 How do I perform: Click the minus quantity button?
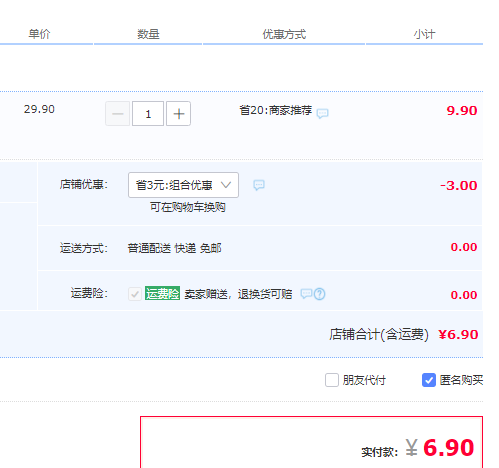coord(117,114)
